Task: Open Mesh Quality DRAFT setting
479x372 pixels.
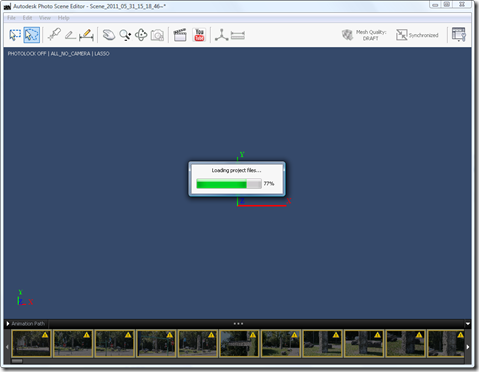Action: pos(364,35)
